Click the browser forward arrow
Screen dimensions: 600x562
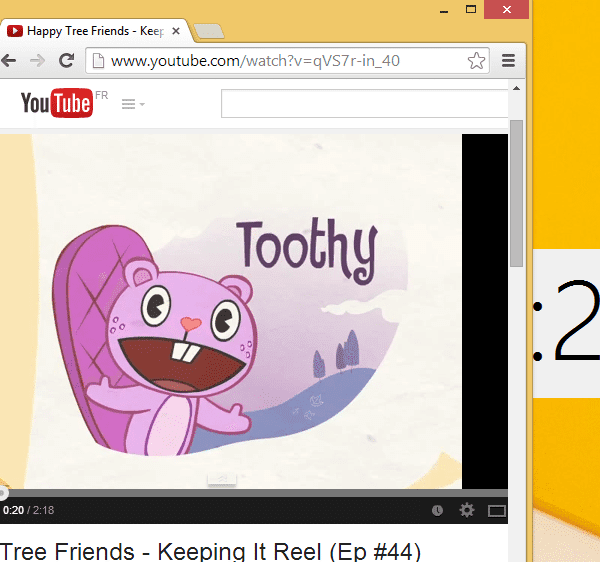coord(38,60)
